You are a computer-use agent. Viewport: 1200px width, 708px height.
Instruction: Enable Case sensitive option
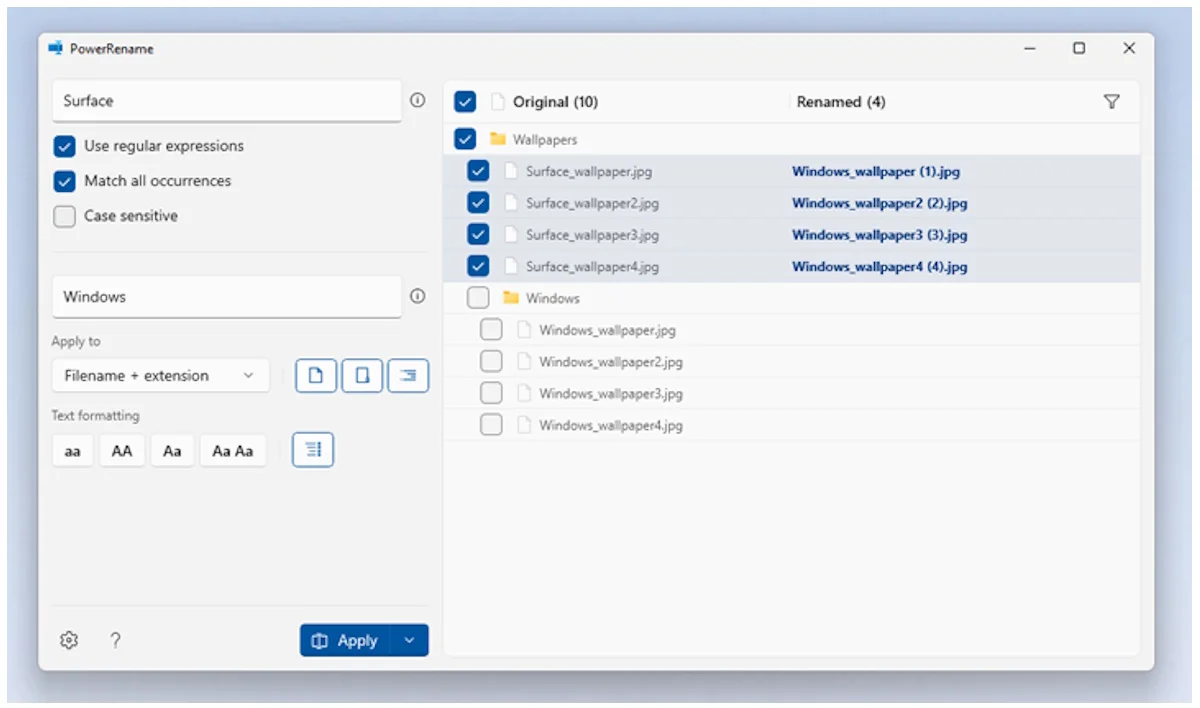click(x=65, y=216)
